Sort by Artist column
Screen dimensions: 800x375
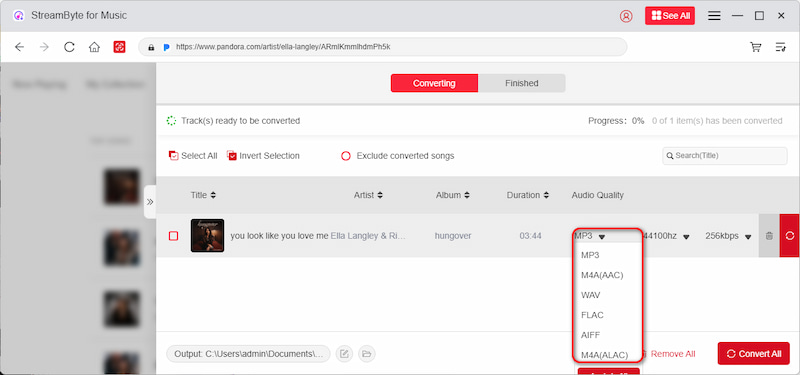coord(368,195)
